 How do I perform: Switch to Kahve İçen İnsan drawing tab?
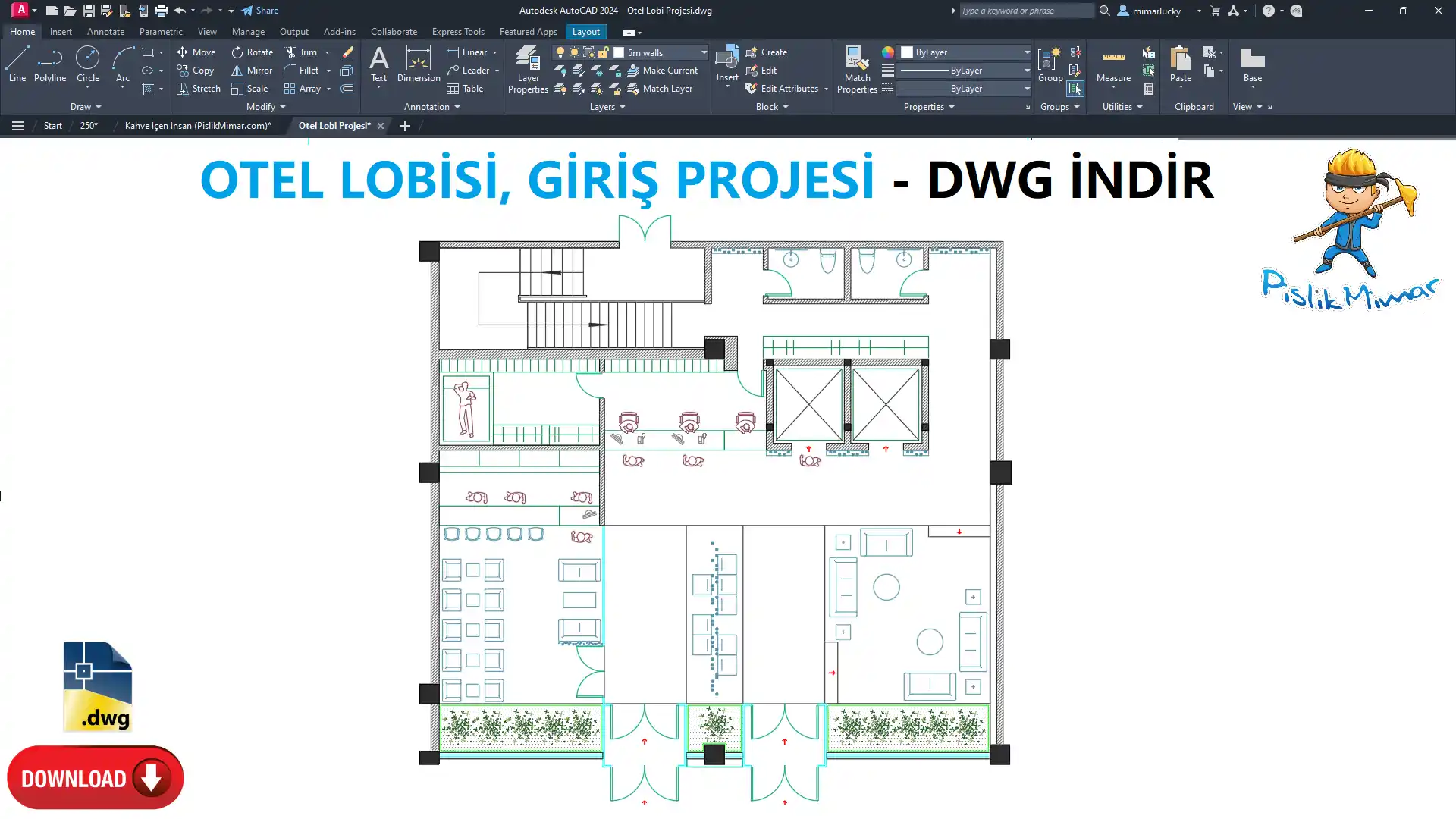[197, 126]
